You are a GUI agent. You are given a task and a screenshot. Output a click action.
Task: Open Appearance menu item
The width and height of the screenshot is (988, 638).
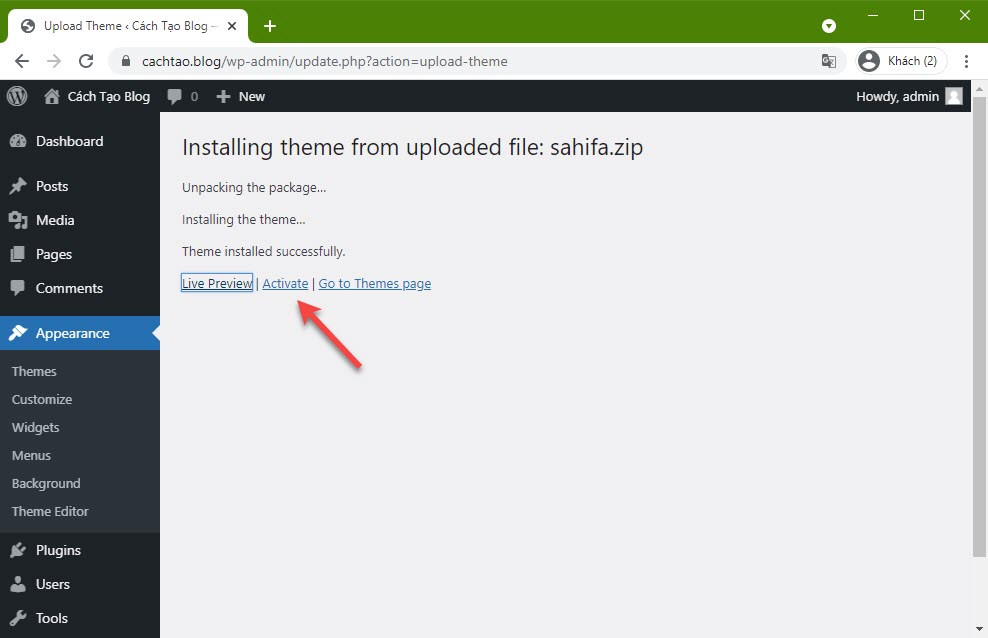80,333
